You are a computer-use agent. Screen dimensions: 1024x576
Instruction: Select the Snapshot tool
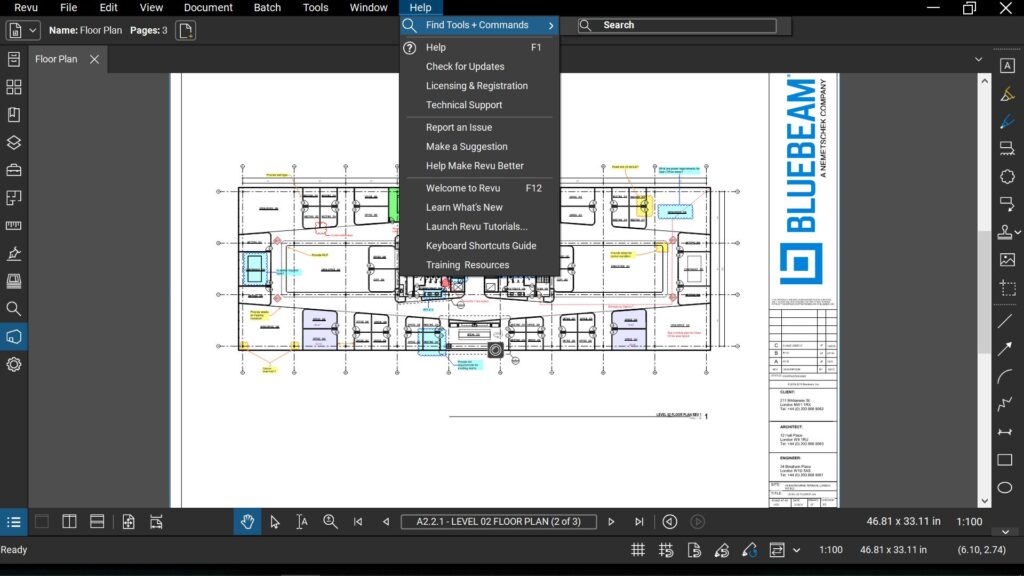(1007, 287)
